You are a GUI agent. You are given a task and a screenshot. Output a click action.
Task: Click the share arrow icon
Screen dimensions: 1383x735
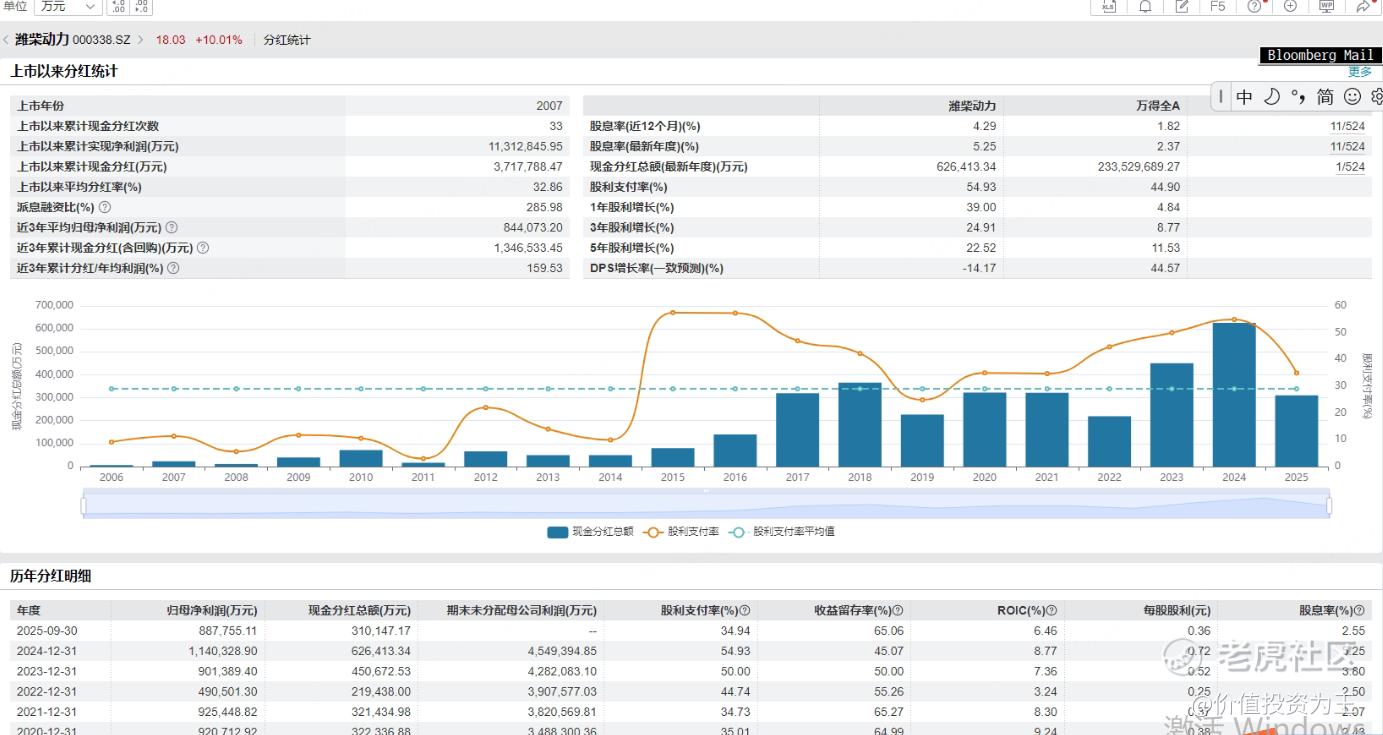click(x=1363, y=7)
